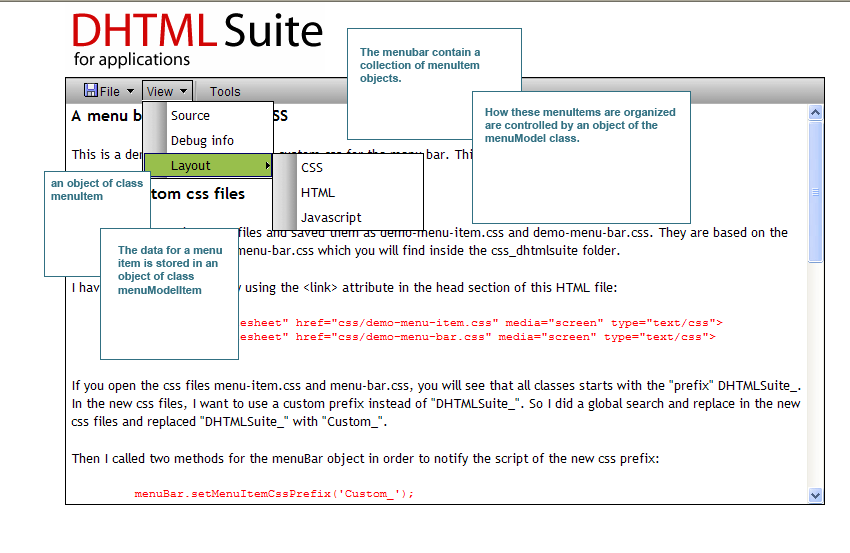Click the heading ending 'tom css files'
This screenshot has height=553, width=850.
tap(198, 194)
